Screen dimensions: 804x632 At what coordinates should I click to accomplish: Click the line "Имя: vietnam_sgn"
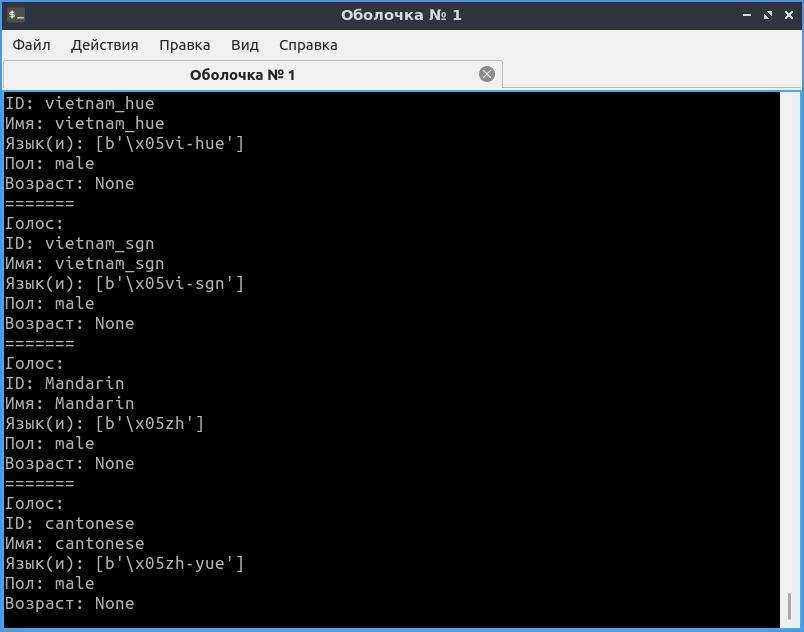pos(85,263)
